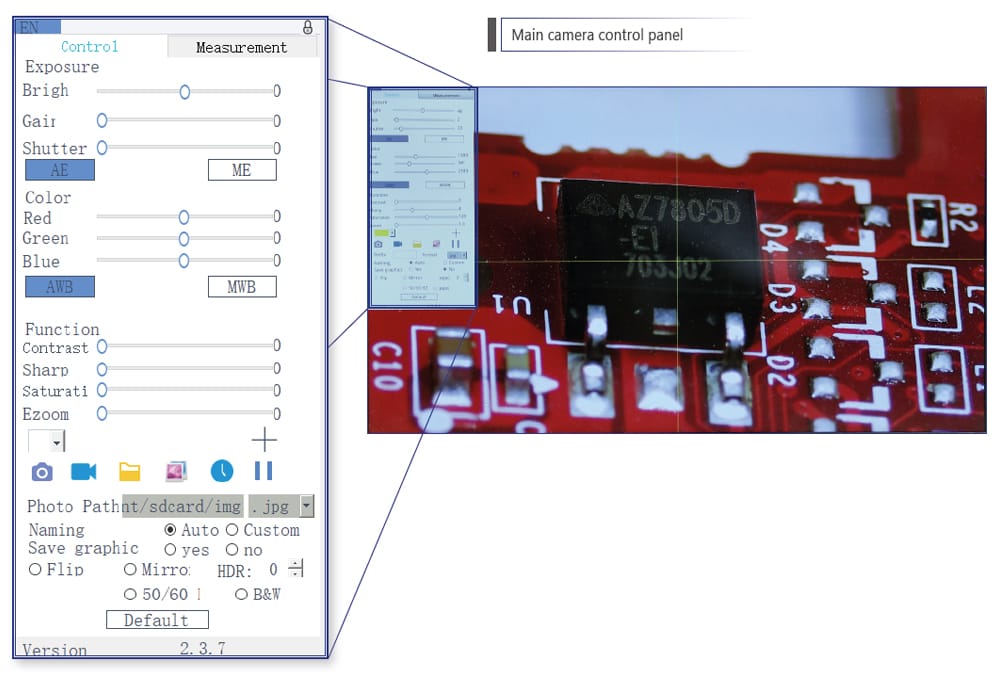Select yes for Save graphic
This screenshot has height=673, width=1000.
[x=170, y=549]
